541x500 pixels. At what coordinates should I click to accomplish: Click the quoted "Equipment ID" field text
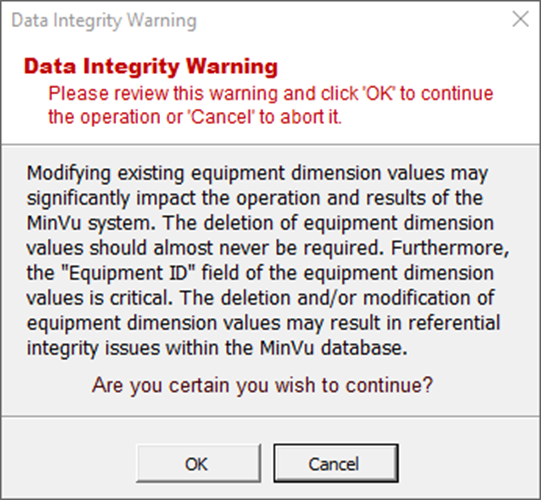(x=128, y=274)
